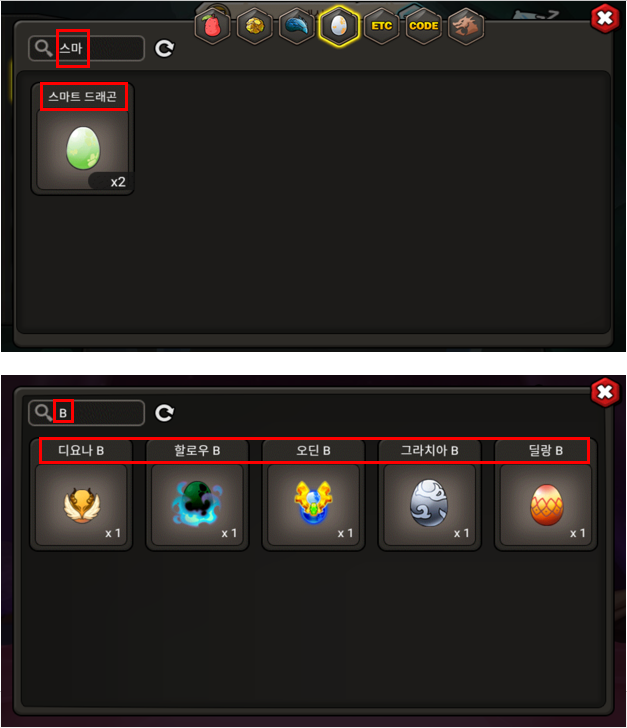The height and width of the screenshot is (728, 627).
Task: Reset search with lower refresh arrow
Action: pyautogui.click(x=164, y=413)
